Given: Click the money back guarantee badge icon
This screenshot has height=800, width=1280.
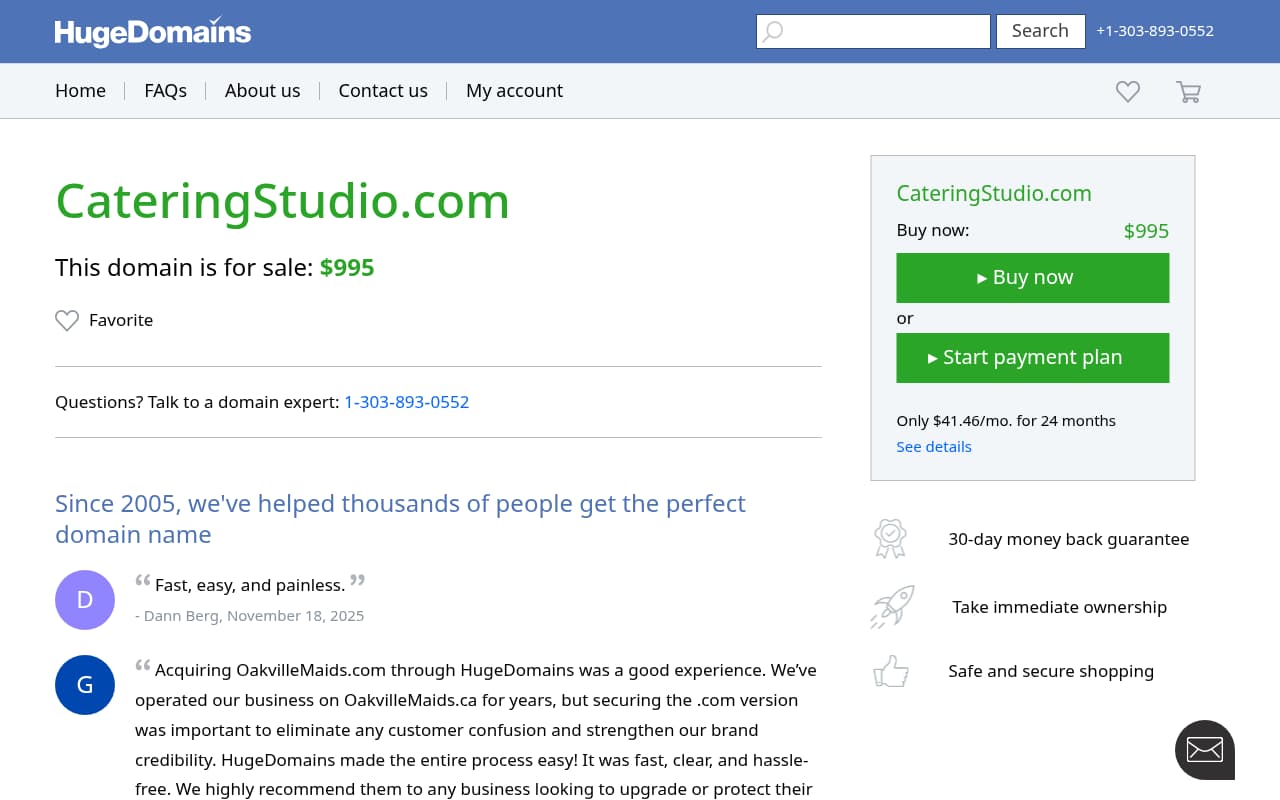Looking at the screenshot, I should 890,538.
